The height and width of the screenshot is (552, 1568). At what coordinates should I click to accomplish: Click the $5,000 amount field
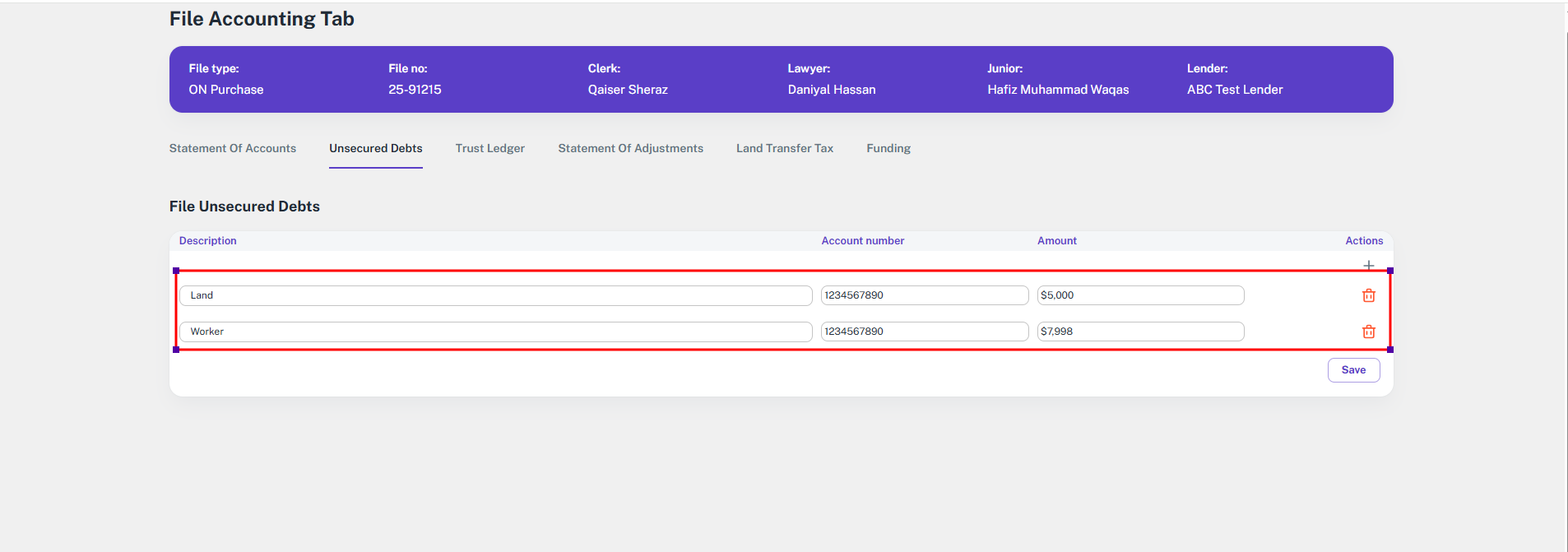point(1140,295)
